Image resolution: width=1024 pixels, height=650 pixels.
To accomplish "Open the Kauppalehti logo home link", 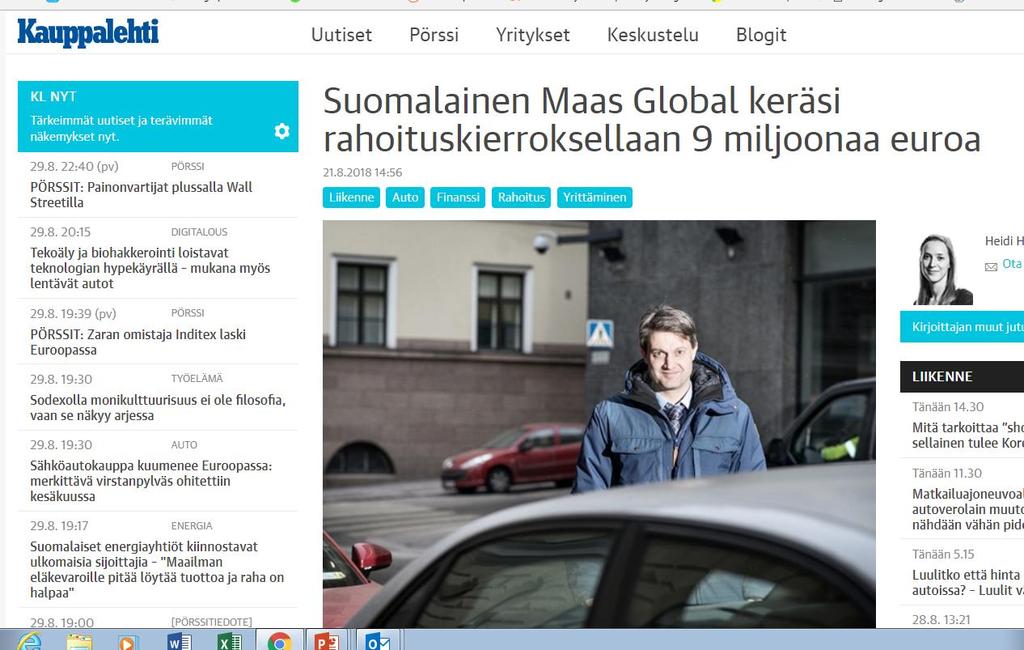I will pos(88,33).
